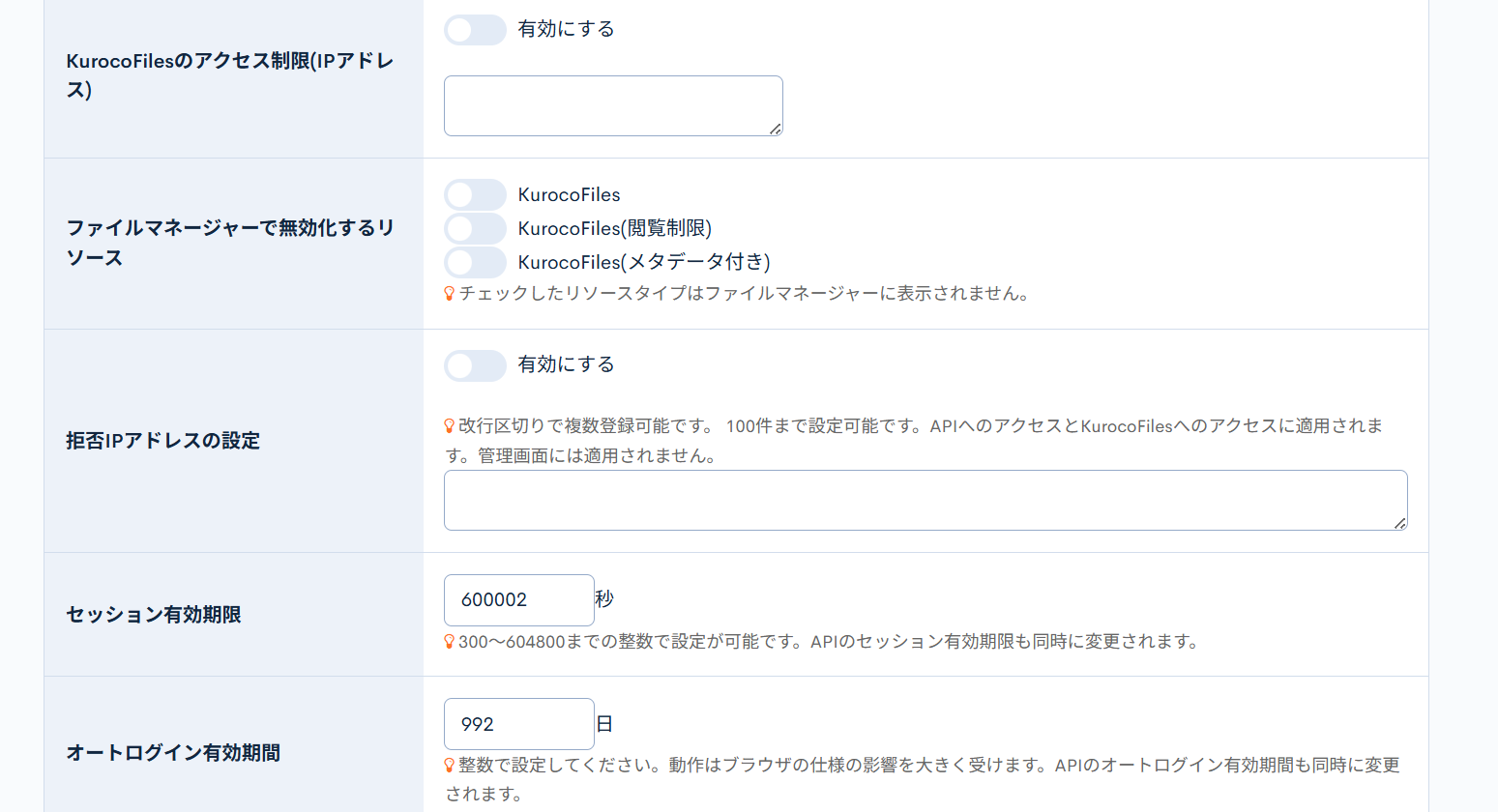Click the 拒否IPアドレス textarea resize handle
This screenshot has width=1498, height=812.
pos(1400,523)
